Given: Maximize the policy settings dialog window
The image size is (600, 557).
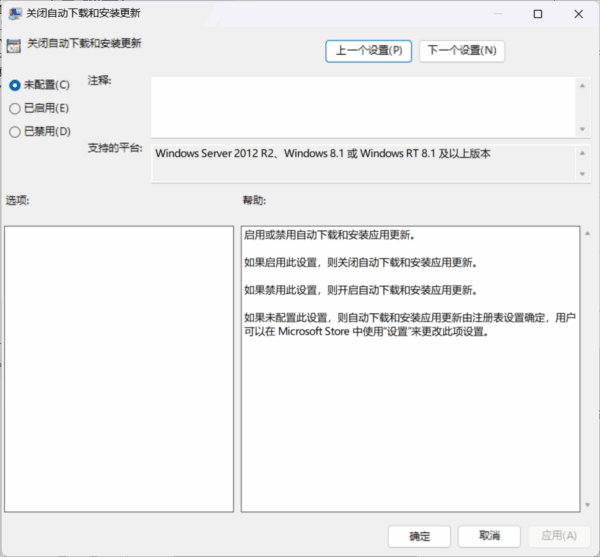Looking at the screenshot, I should [538, 14].
